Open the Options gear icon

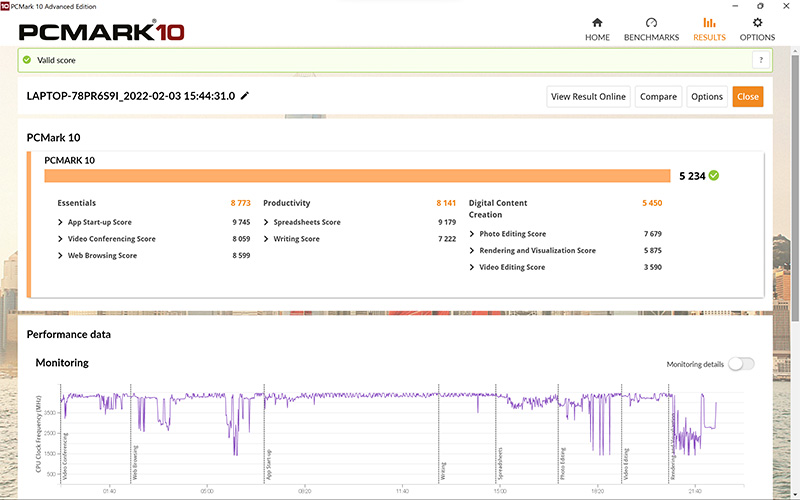pos(757,23)
